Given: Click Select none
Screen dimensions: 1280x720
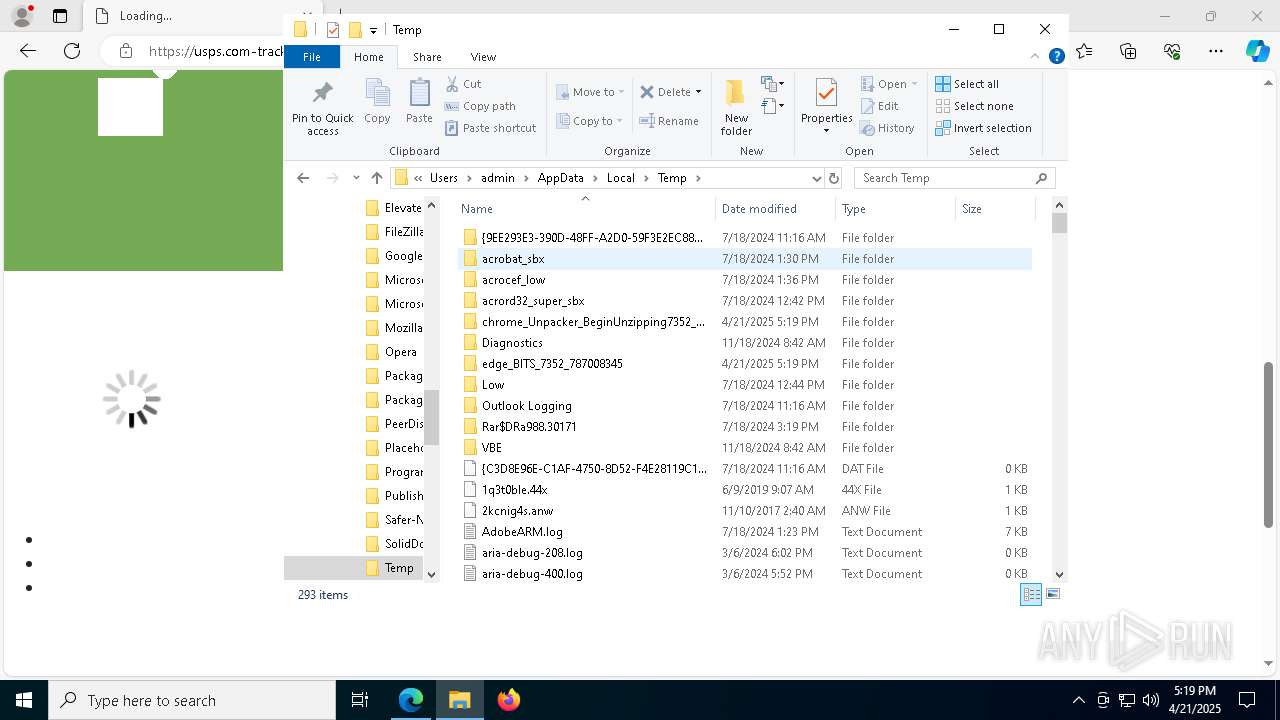Looking at the screenshot, I should tap(974, 106).
